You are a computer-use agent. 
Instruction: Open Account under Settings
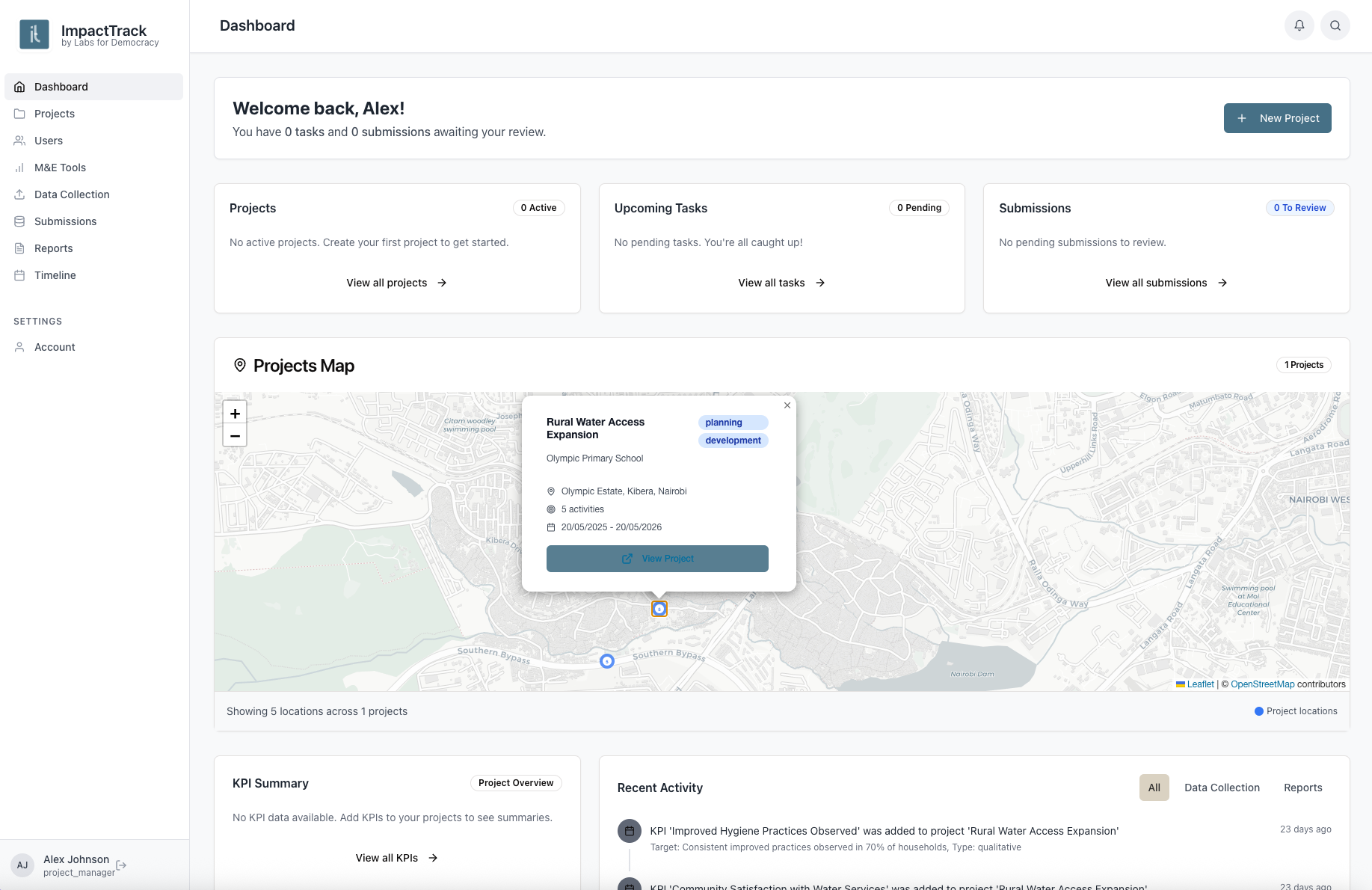tap(93, 347)
